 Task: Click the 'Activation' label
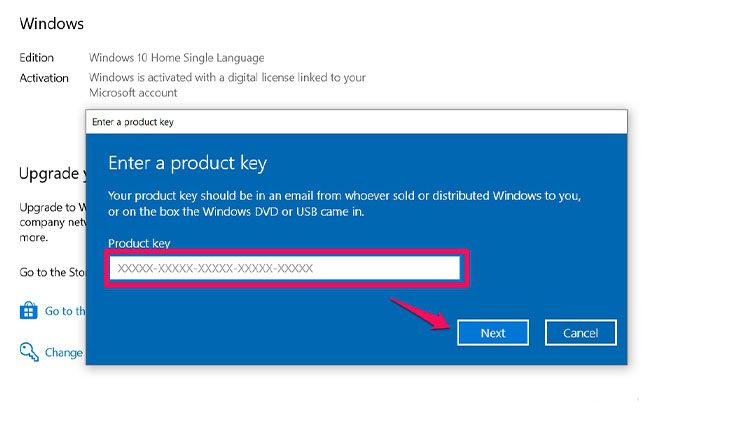tap(44, 78)
